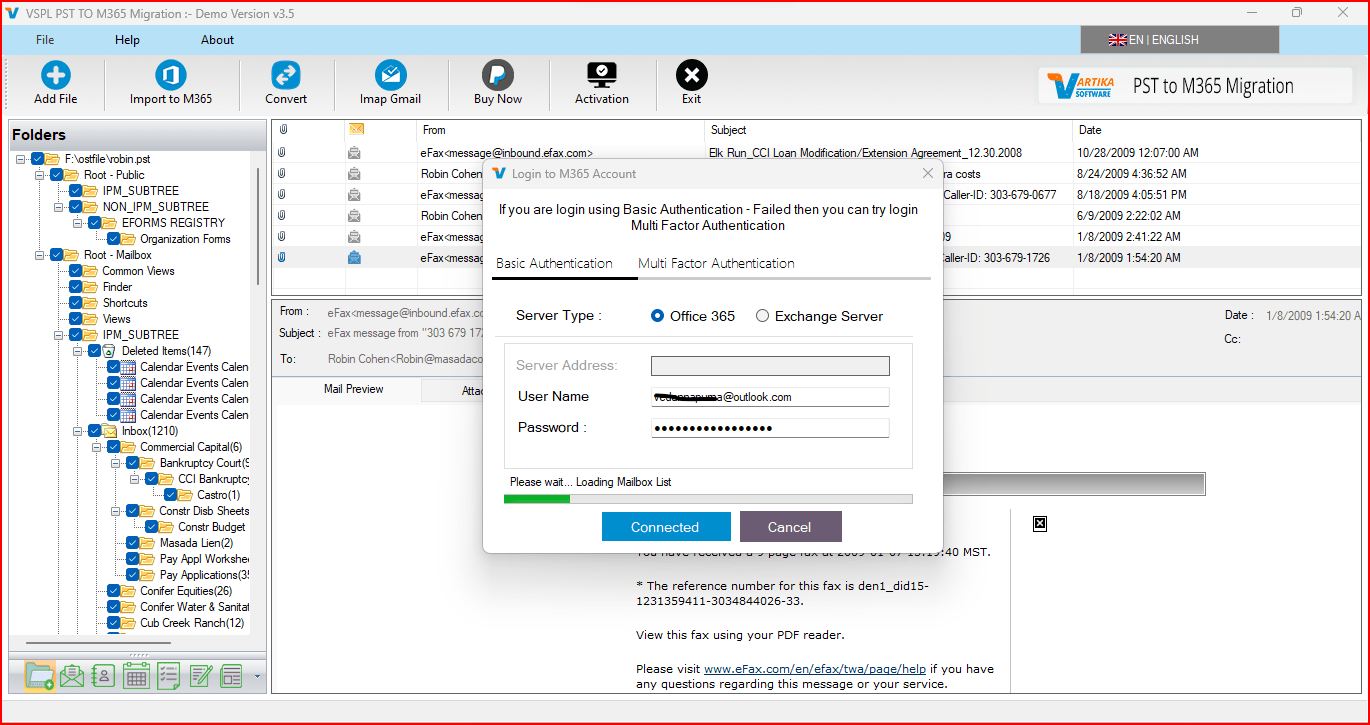Click the attachment clip column header icon
The height and width of the screenshot is (725, 1370).
pyautogui.click(x=283, y=130)
